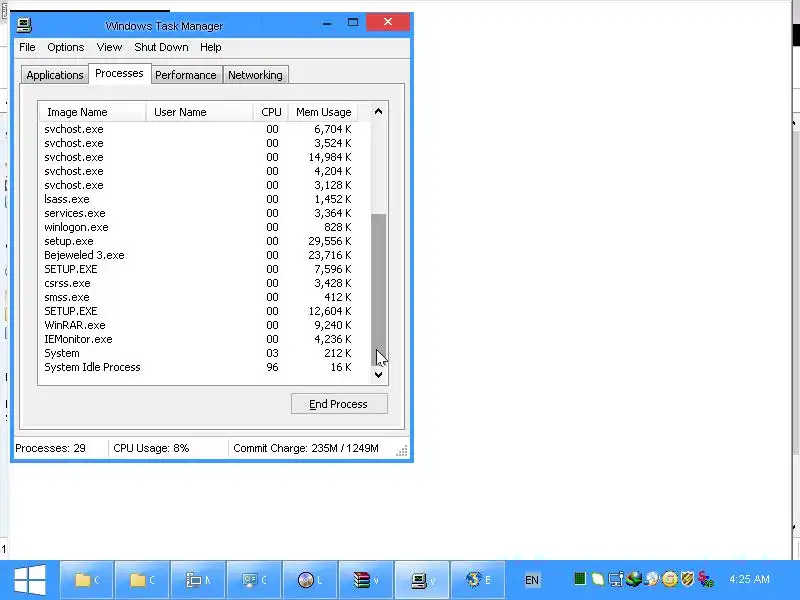Click the 4:25 AM clock
Viewport: 800px width, 600px height.
point(749,579)
